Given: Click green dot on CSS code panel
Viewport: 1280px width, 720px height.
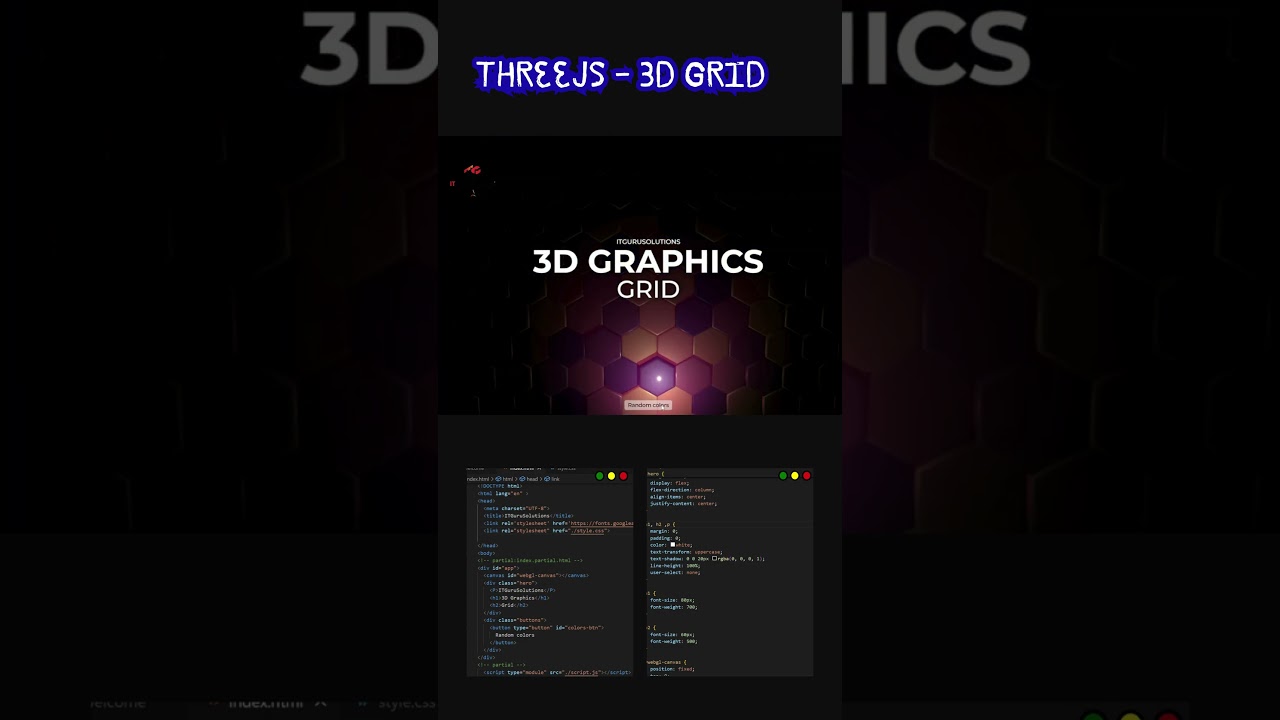Looking at the screenshot, I should click(x=783, y=476).
